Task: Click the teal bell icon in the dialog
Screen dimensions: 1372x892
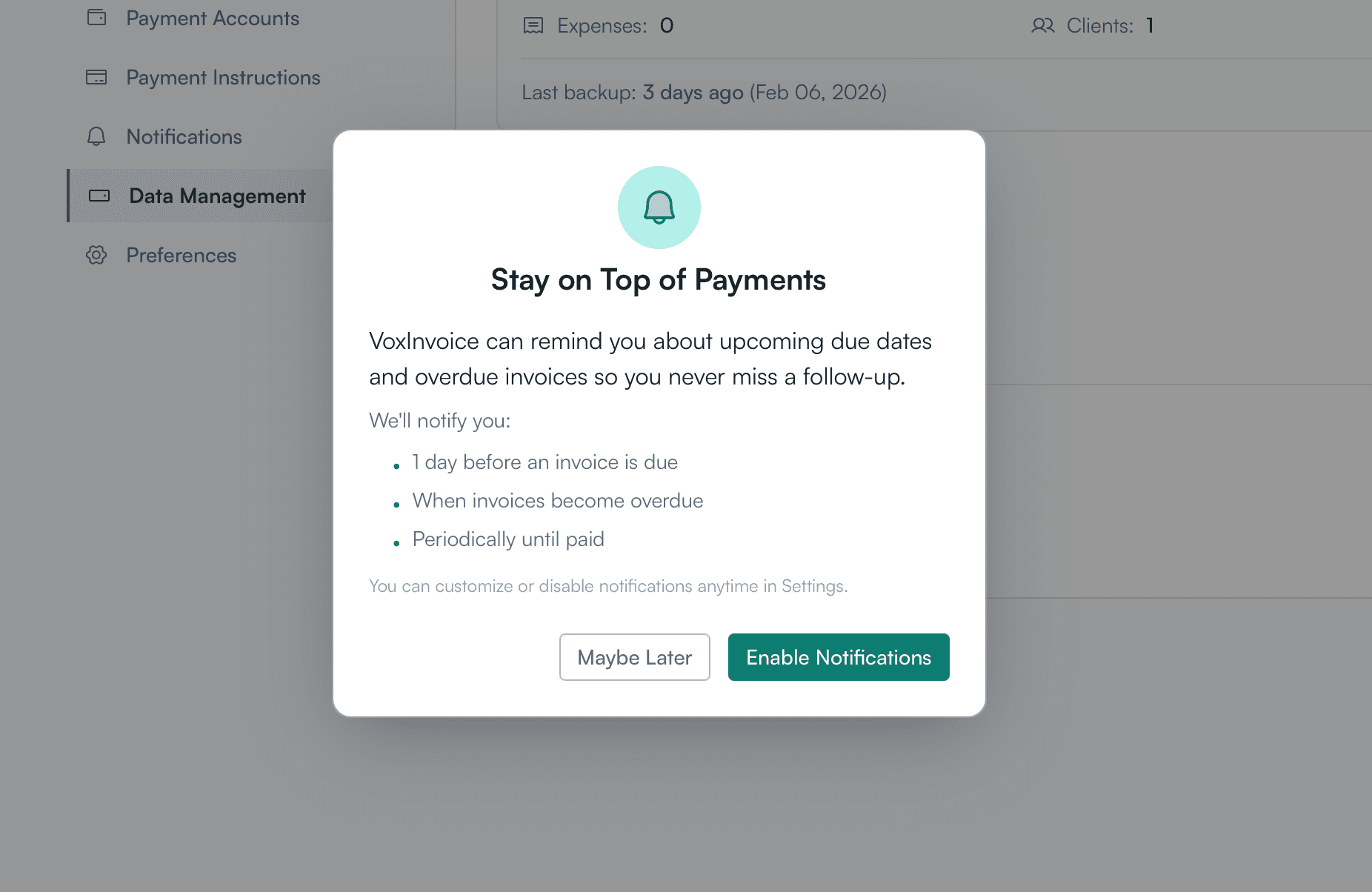Action: [x=659, y=207]
